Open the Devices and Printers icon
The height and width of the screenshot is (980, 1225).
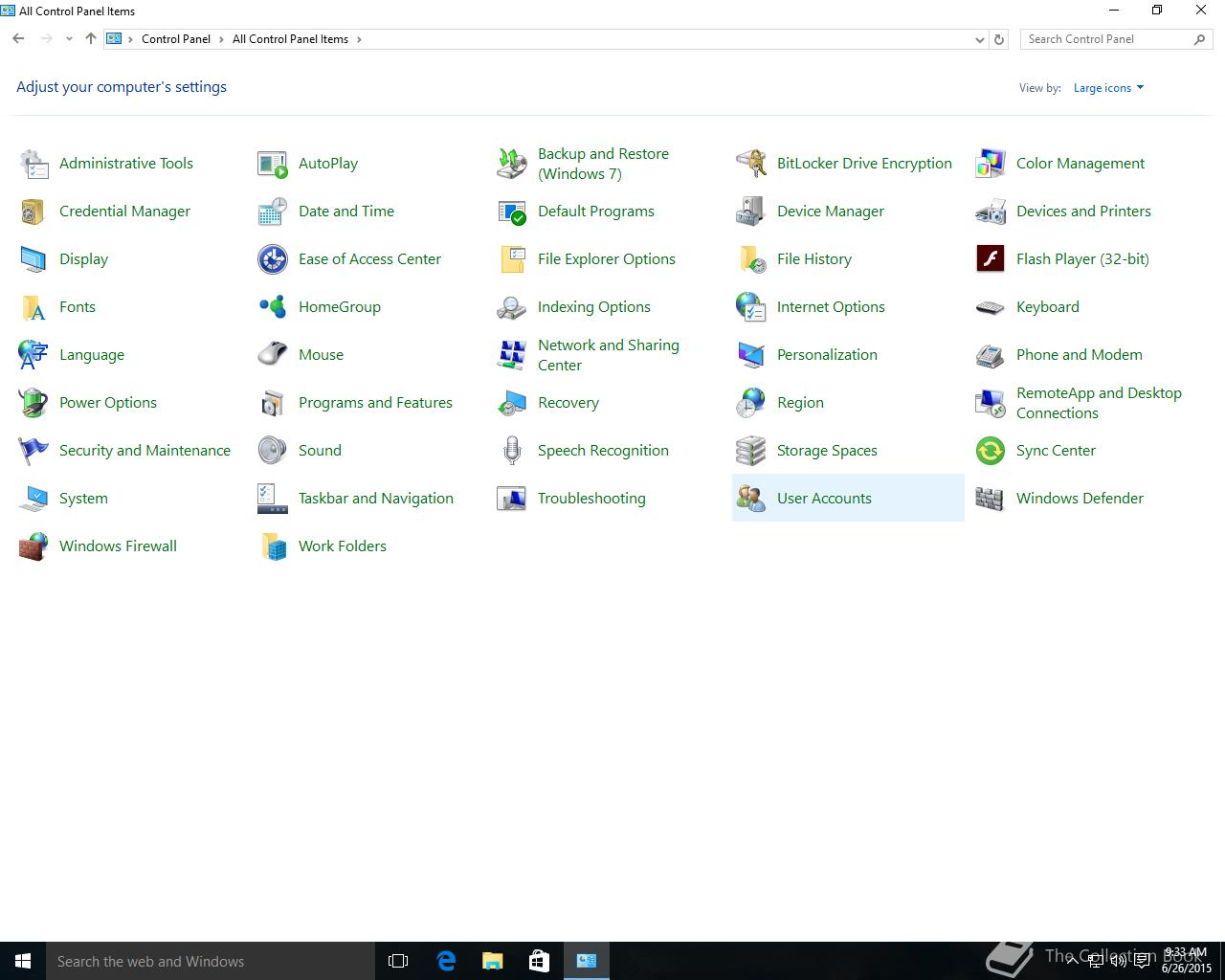coord(991,212)
